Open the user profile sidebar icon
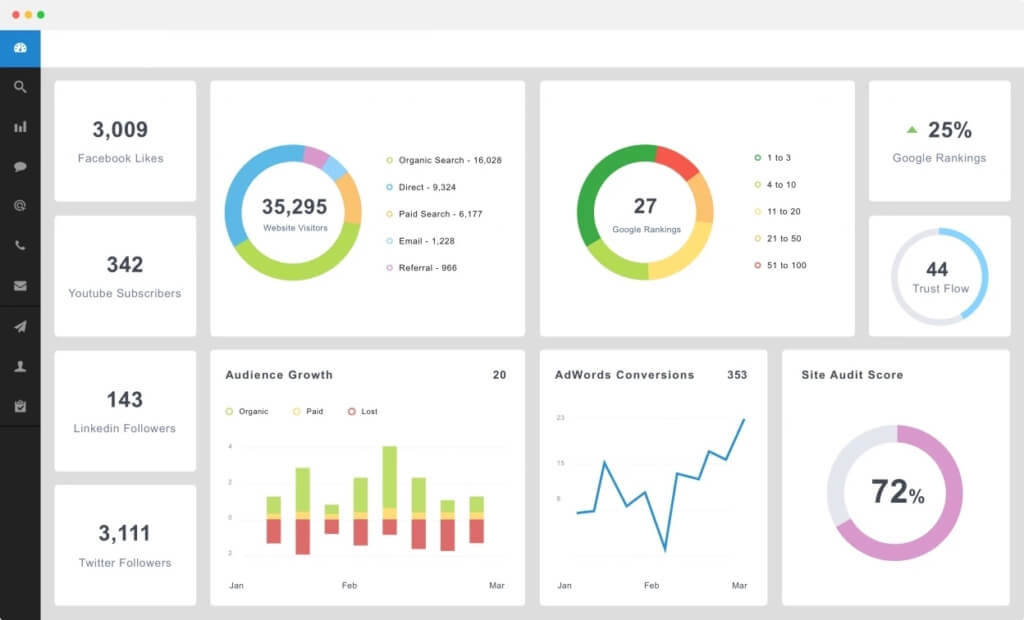The width and height of the screenshot is (1024, 620). 20,367
